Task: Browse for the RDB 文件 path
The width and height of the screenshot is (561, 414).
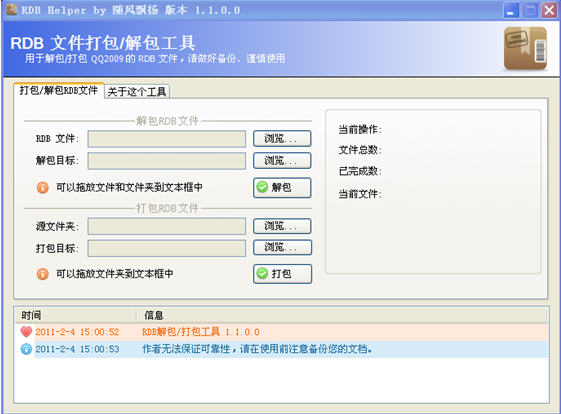Action: [x=282, y=138]
